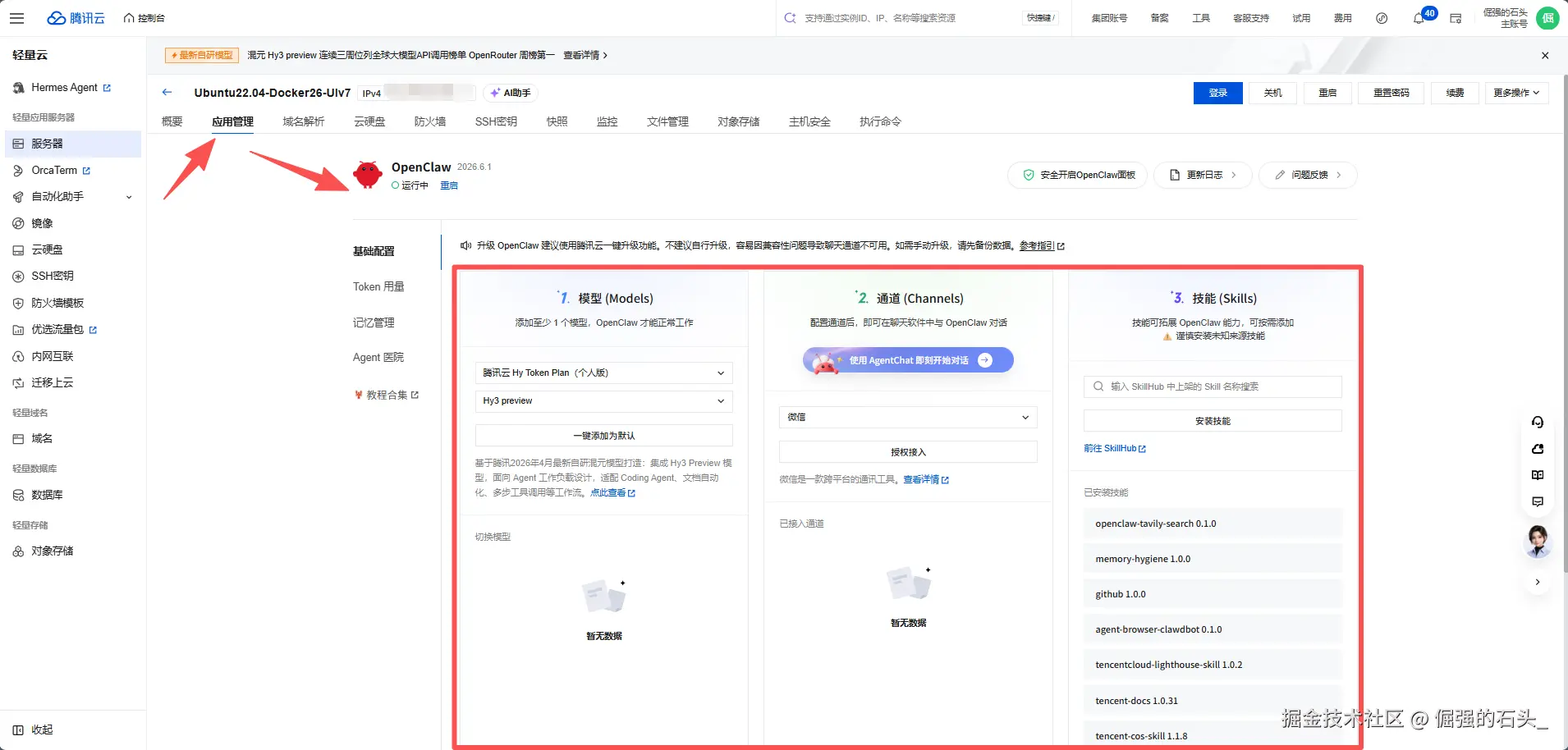Open the book documentation floating icon
The width and height of the screenshot is (1568, 750).
[x=1538, y=475]
